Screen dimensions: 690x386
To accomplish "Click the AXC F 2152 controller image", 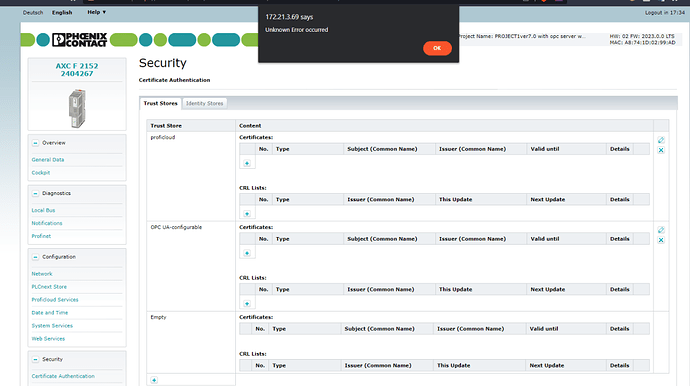I will click(77, 108).
